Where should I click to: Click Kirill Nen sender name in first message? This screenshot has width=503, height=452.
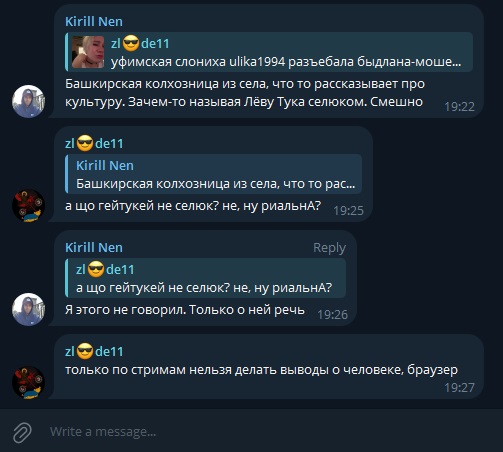94,22
